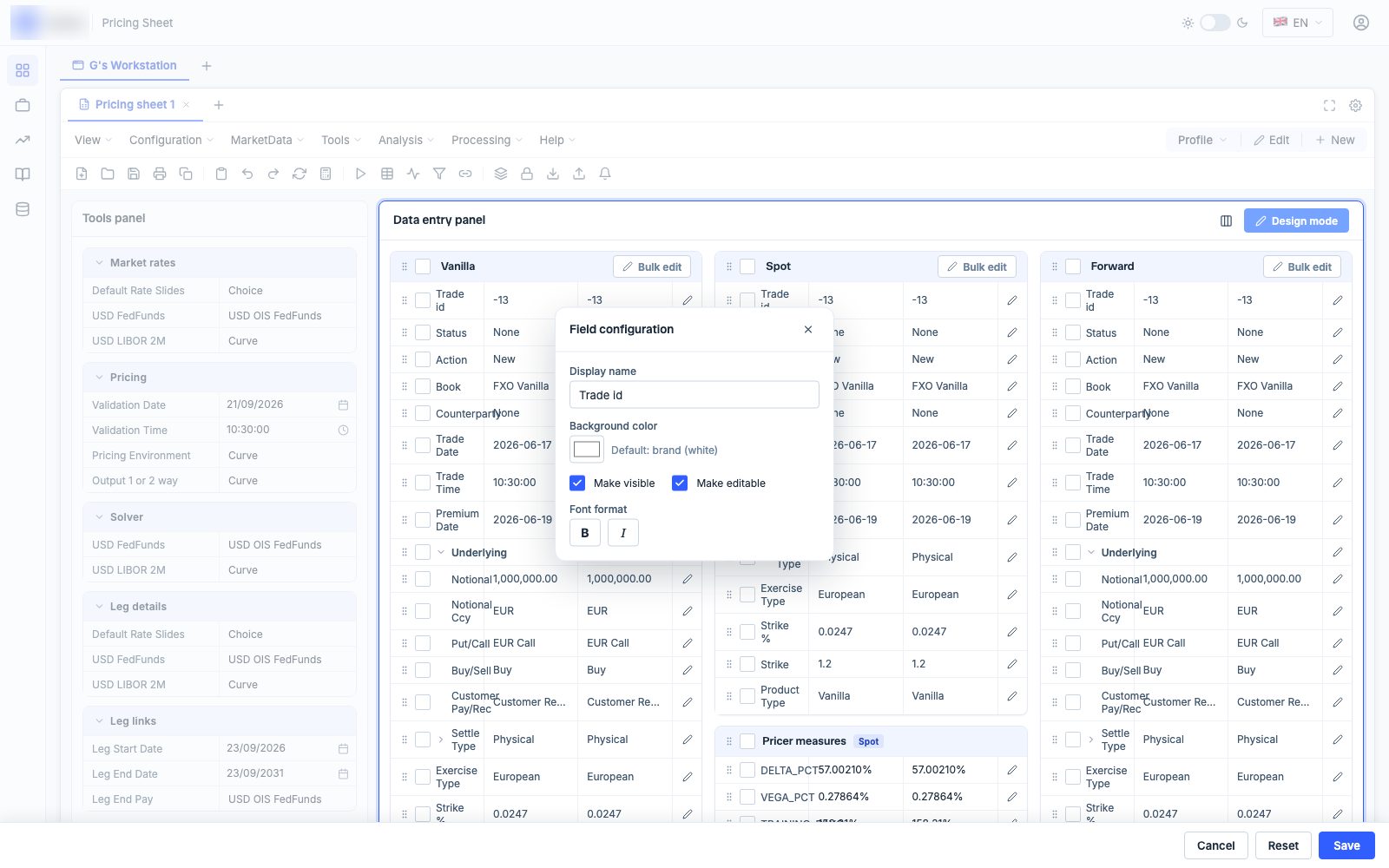Toggle the column layout icon beside Design mode
This screenshot has width=1389, height=868.
pyautogui.click(x=1226, y=220)
